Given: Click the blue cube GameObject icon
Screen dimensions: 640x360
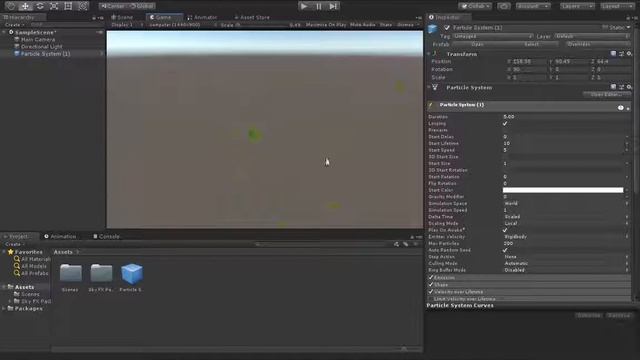Looking at the screenshot, I should point(433,29).
